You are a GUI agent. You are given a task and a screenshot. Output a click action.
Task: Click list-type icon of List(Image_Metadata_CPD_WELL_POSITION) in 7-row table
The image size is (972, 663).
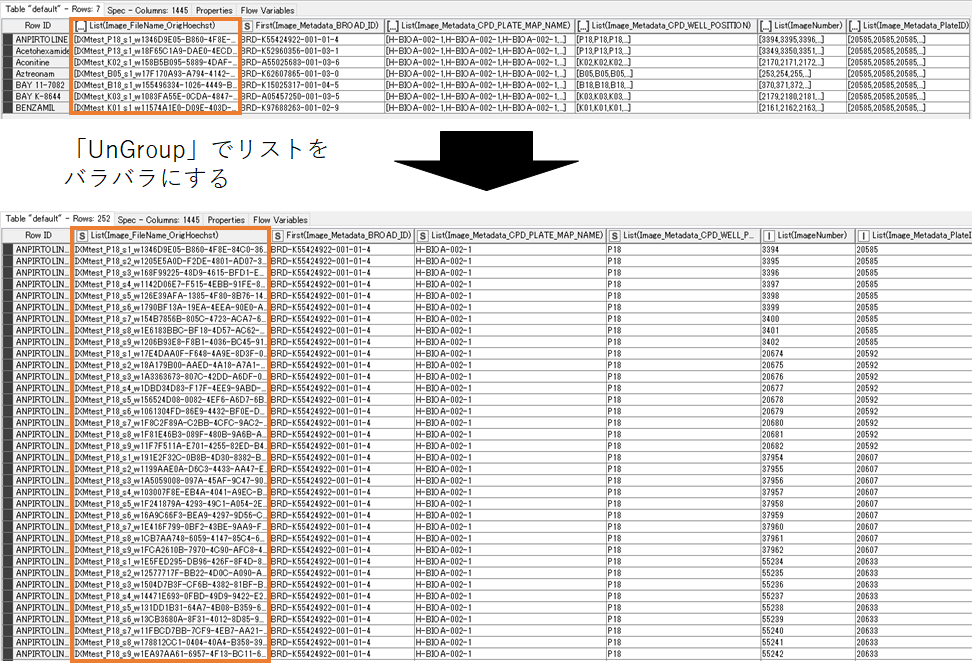pyautogui.click(x=583, y=26)
